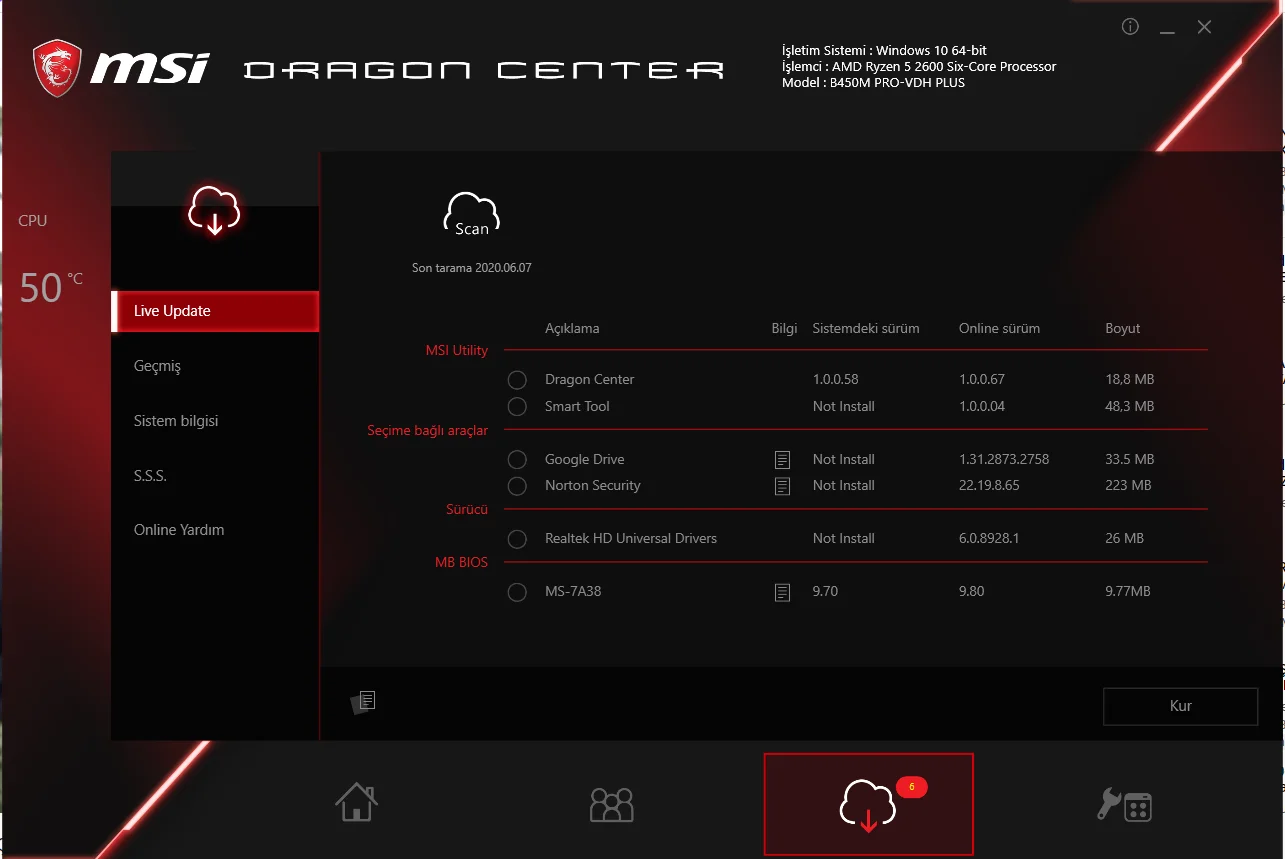This screenshot has width=1285, height=859.
Task: Open the tools wrench icon in bottom bar
Action: (x=1125, y=805)
